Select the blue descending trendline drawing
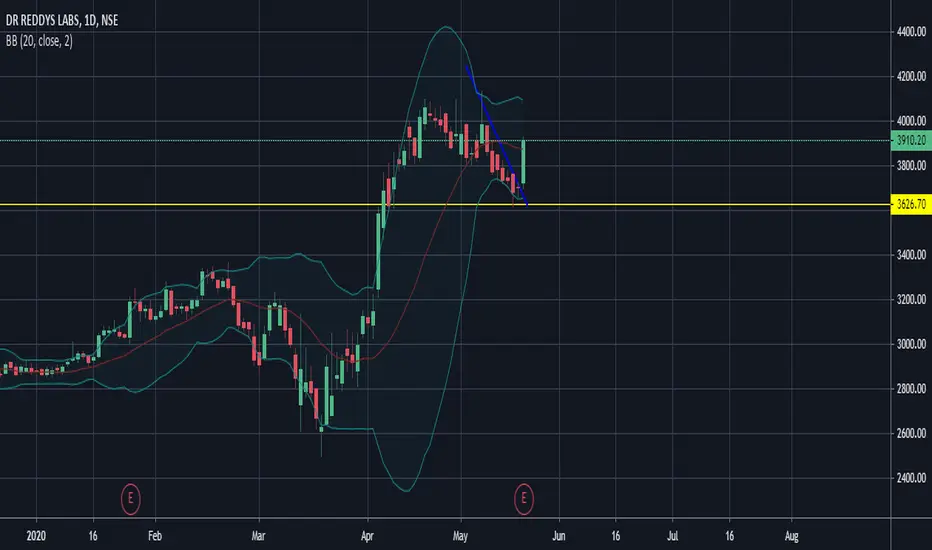This screenshot has width=932, height=550. pyautogui.click(x=496, y=135)
